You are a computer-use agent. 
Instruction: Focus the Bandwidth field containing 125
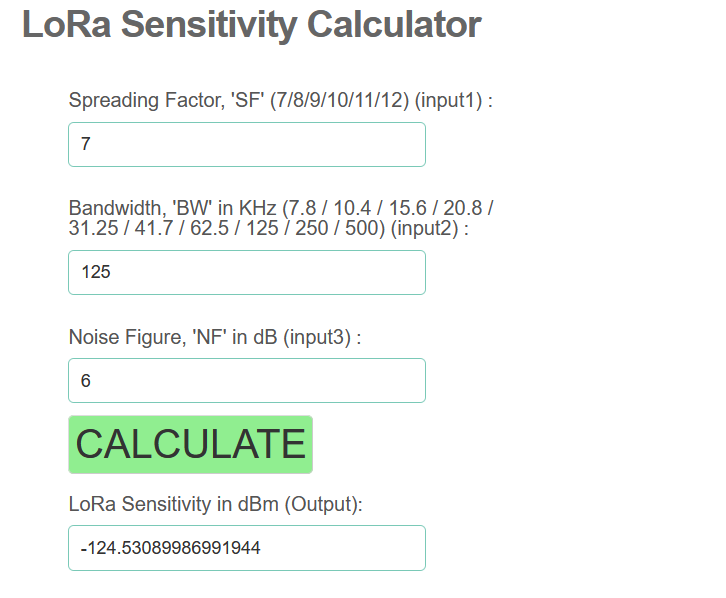coord(246,272)
